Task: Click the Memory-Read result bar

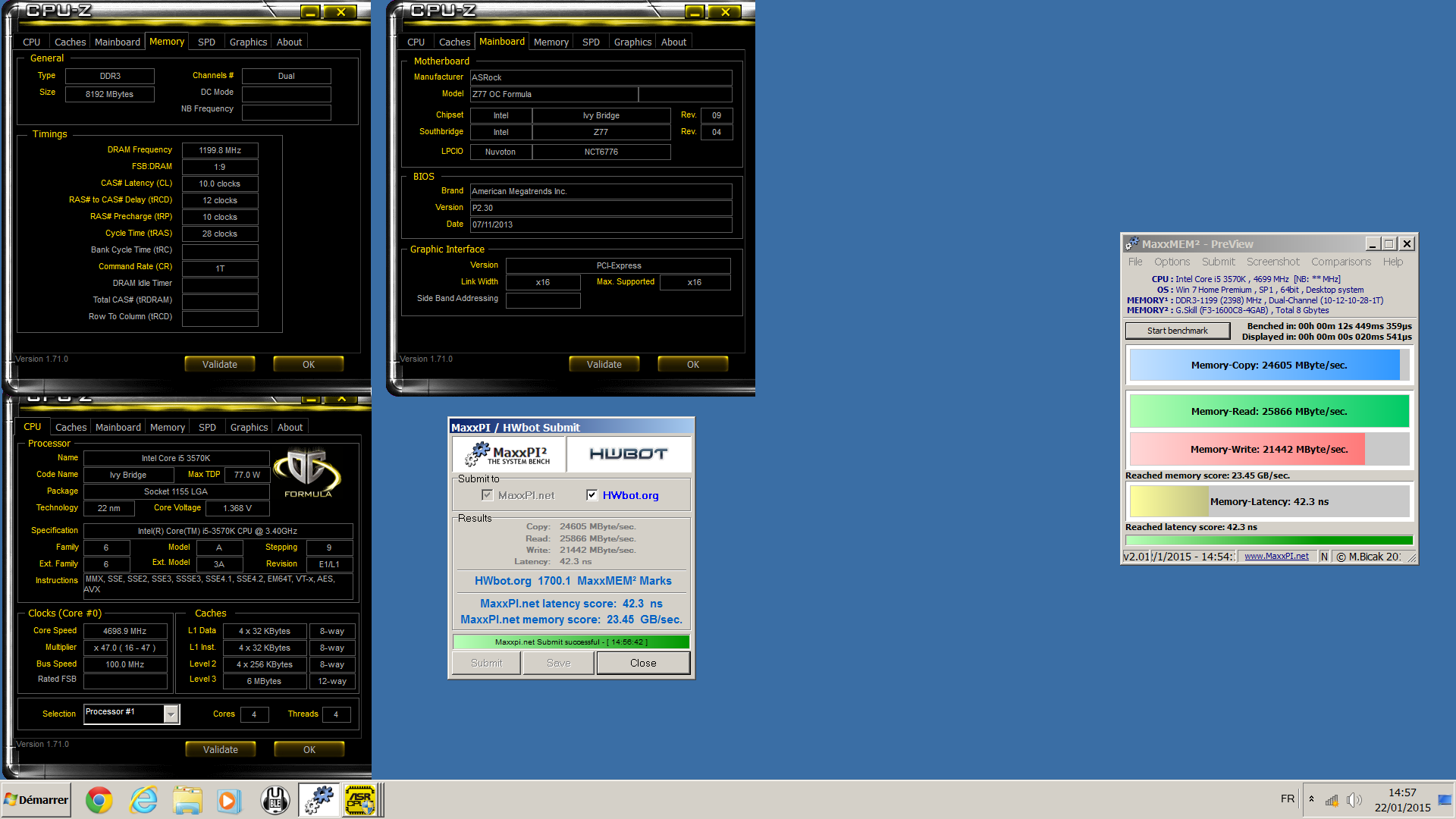Action: 1269,411
